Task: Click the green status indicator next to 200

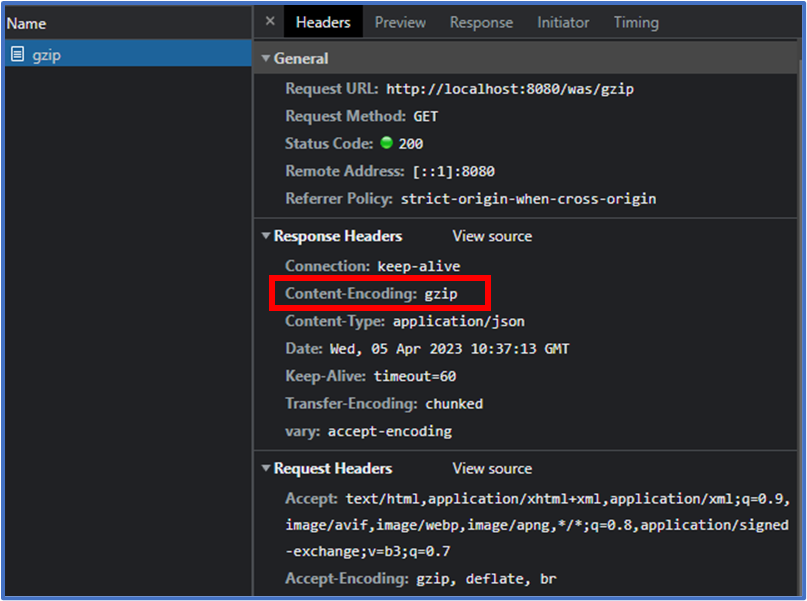Action: (x=387, y=143)
